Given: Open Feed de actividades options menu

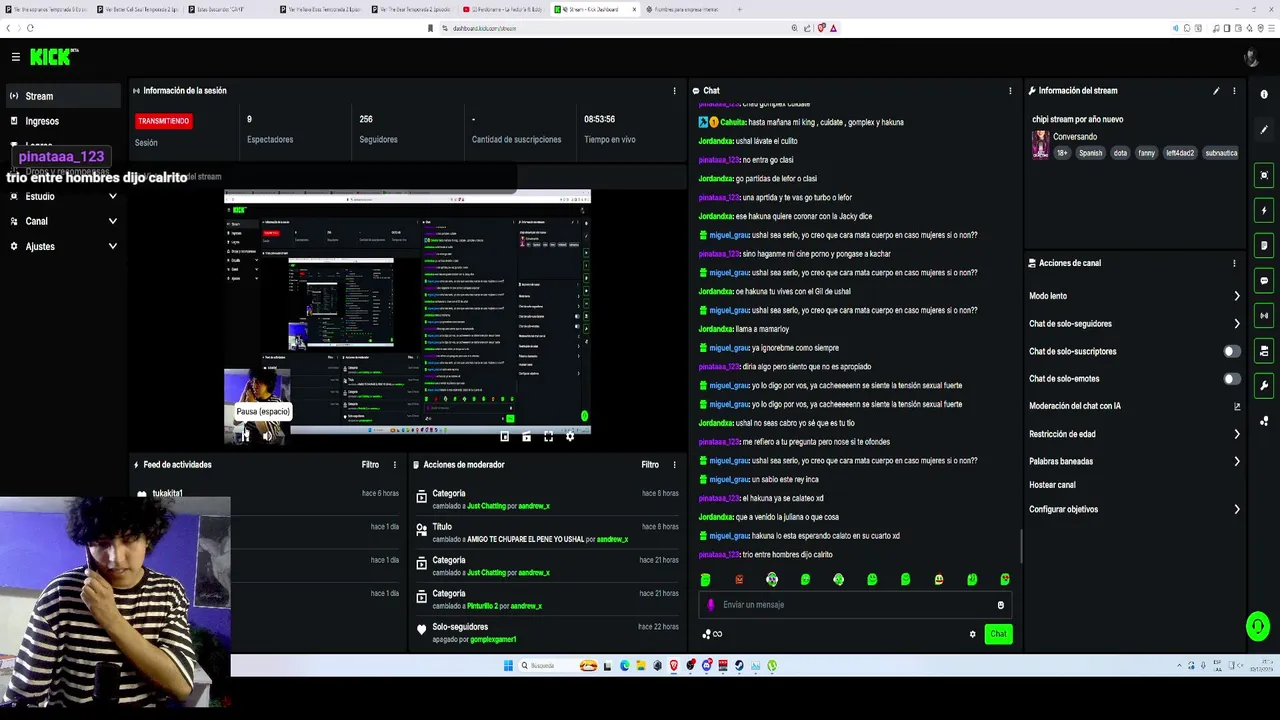Looking at the screenshot, I should coord(394,465).
